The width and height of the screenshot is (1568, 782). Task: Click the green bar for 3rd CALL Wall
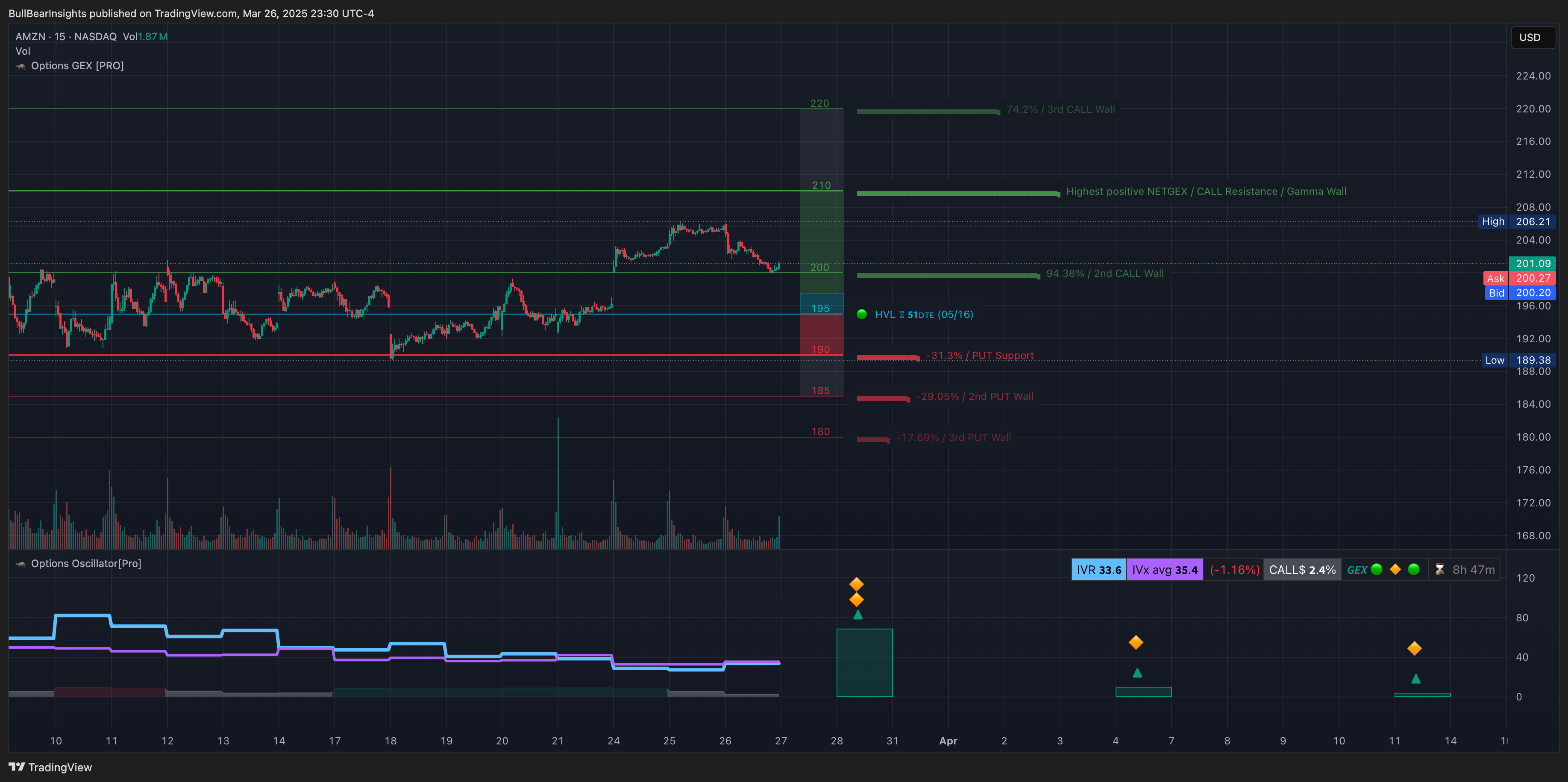(x=928, y=112)
